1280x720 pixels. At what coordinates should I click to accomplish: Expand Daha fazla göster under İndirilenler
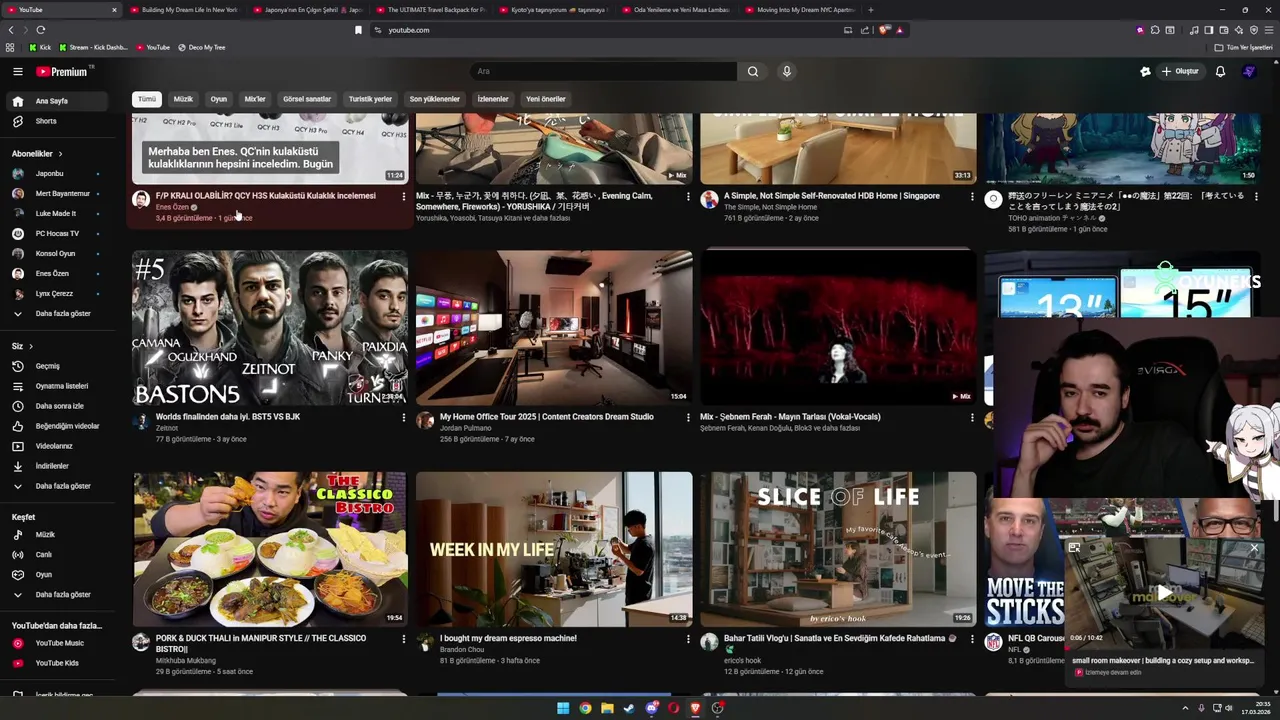click(55, 486)
